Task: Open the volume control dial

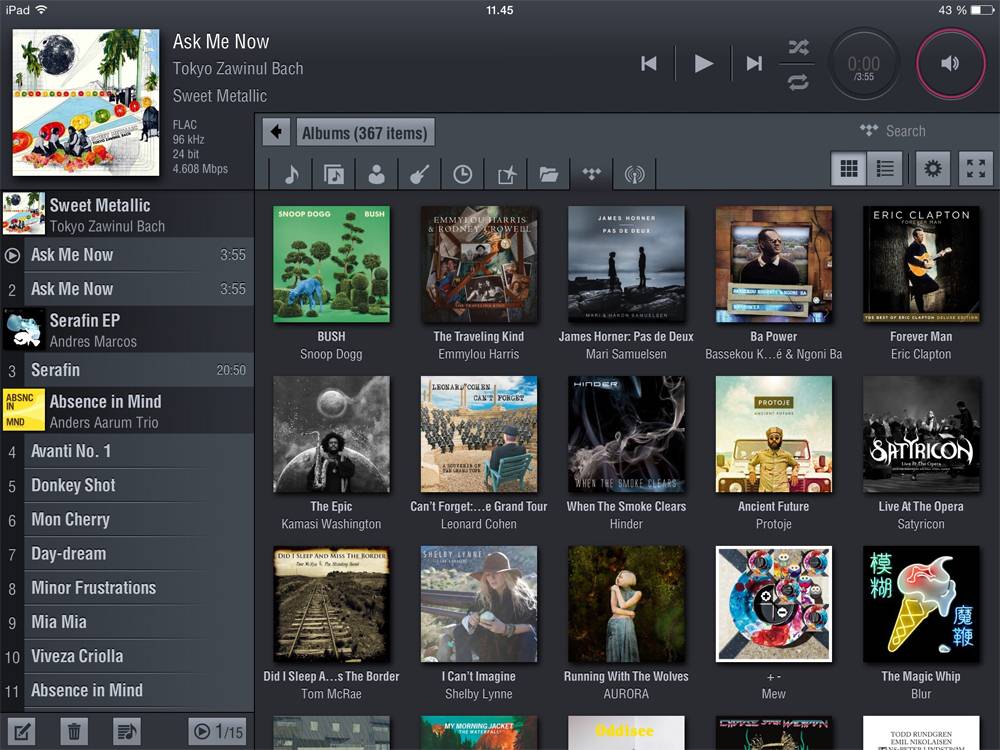Action: pyautogui.click(x=950, y=63)
